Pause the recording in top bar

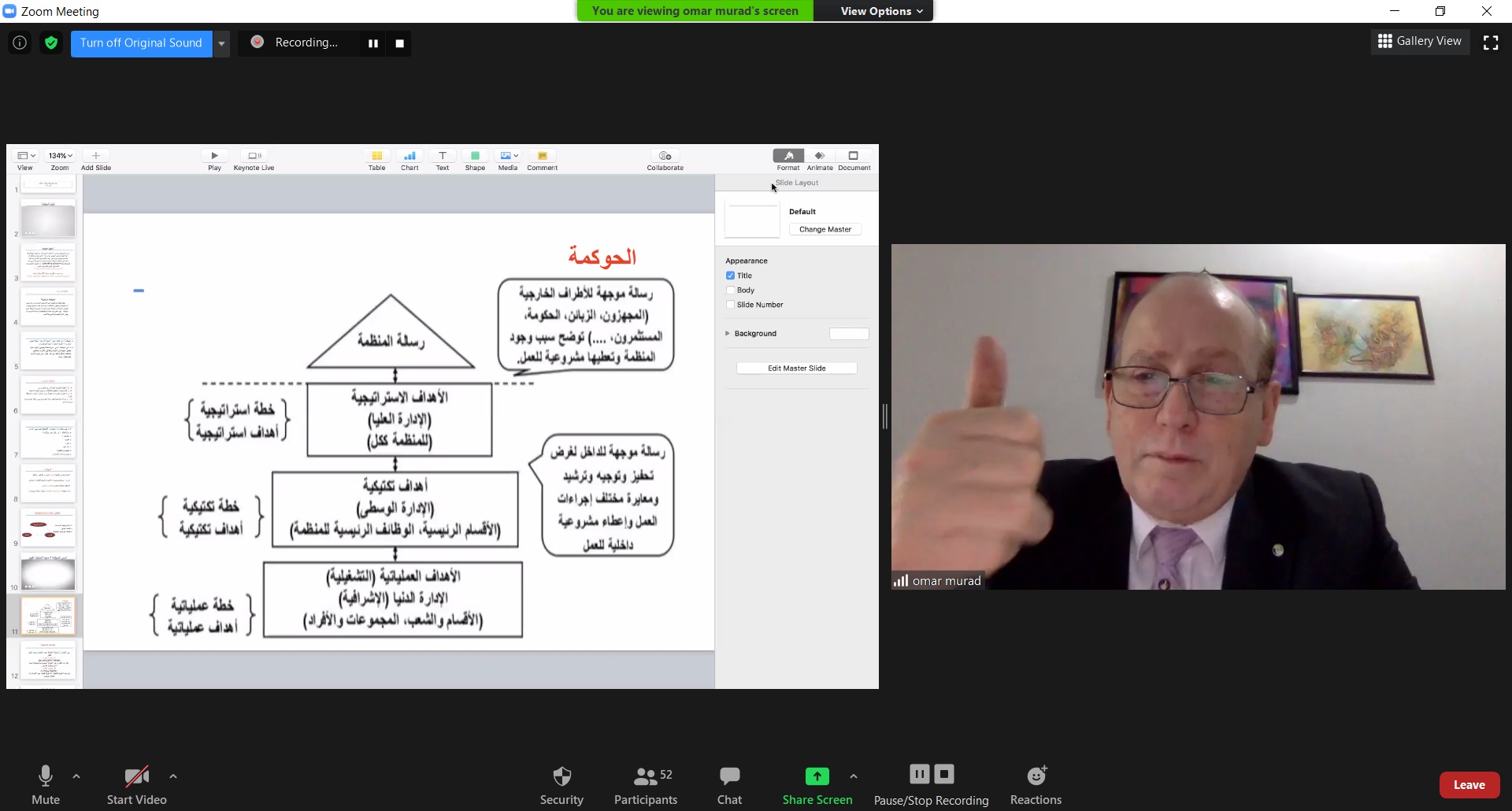373,43
